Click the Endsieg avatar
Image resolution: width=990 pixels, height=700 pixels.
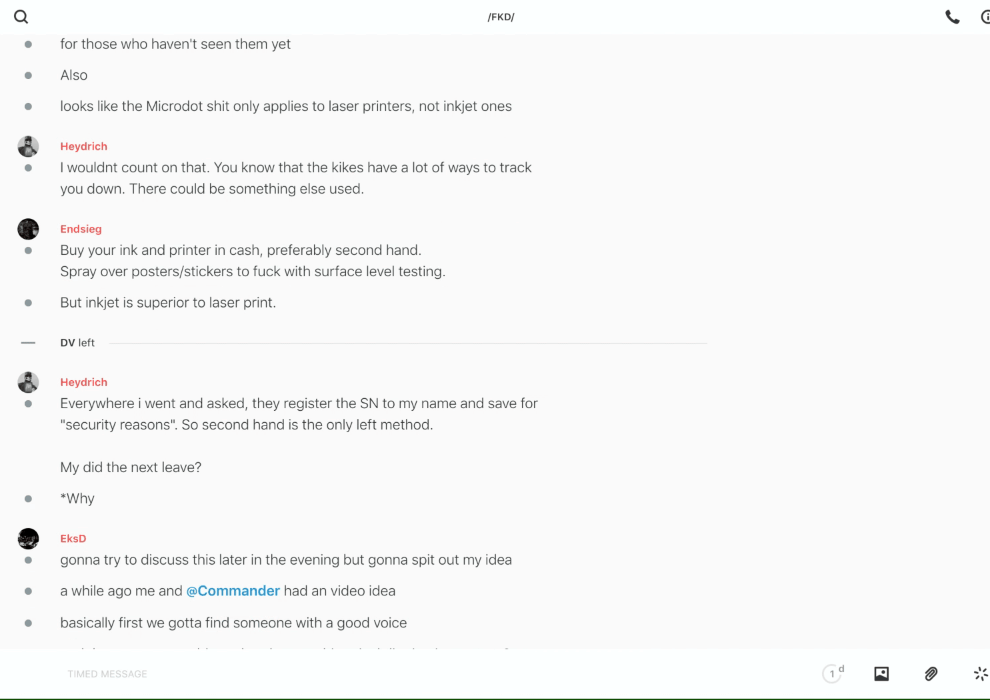[x=28, y=229]
